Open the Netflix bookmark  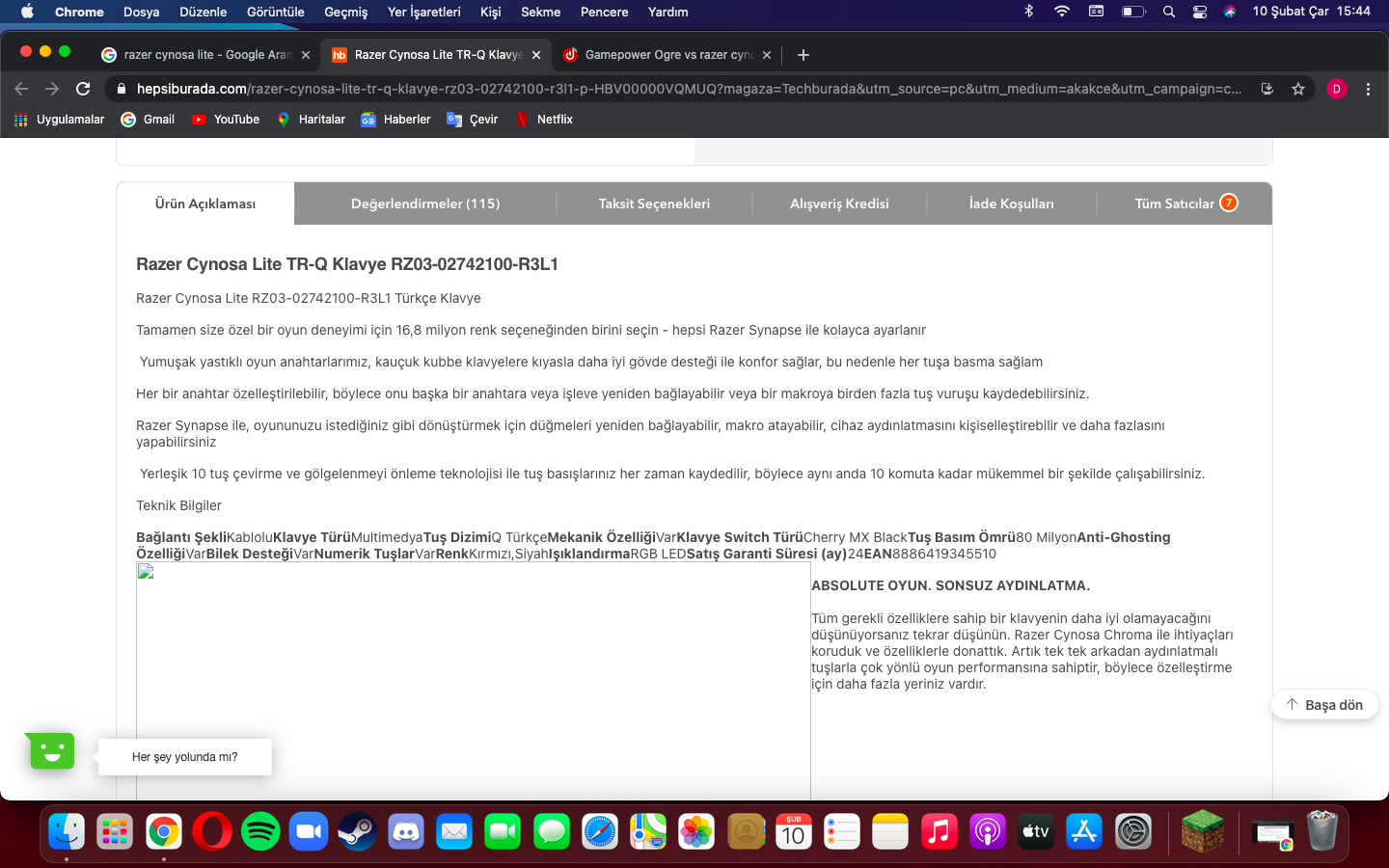pos(544,120)
